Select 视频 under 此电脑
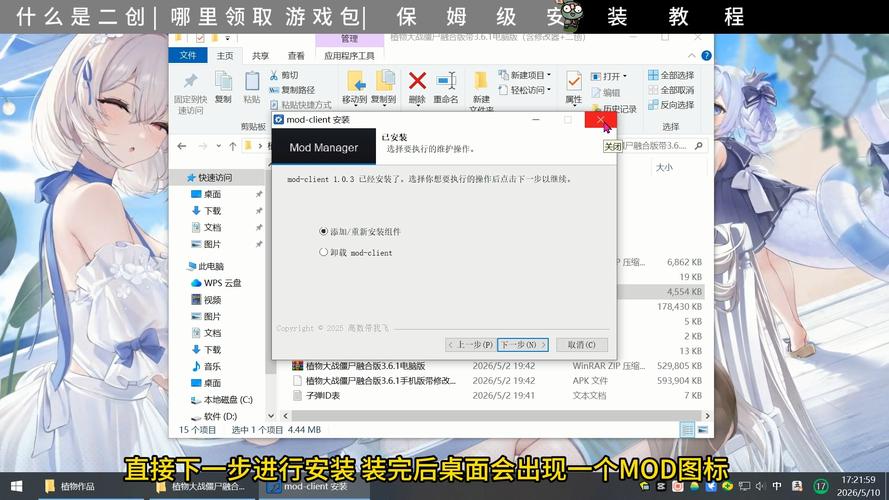 212,299
